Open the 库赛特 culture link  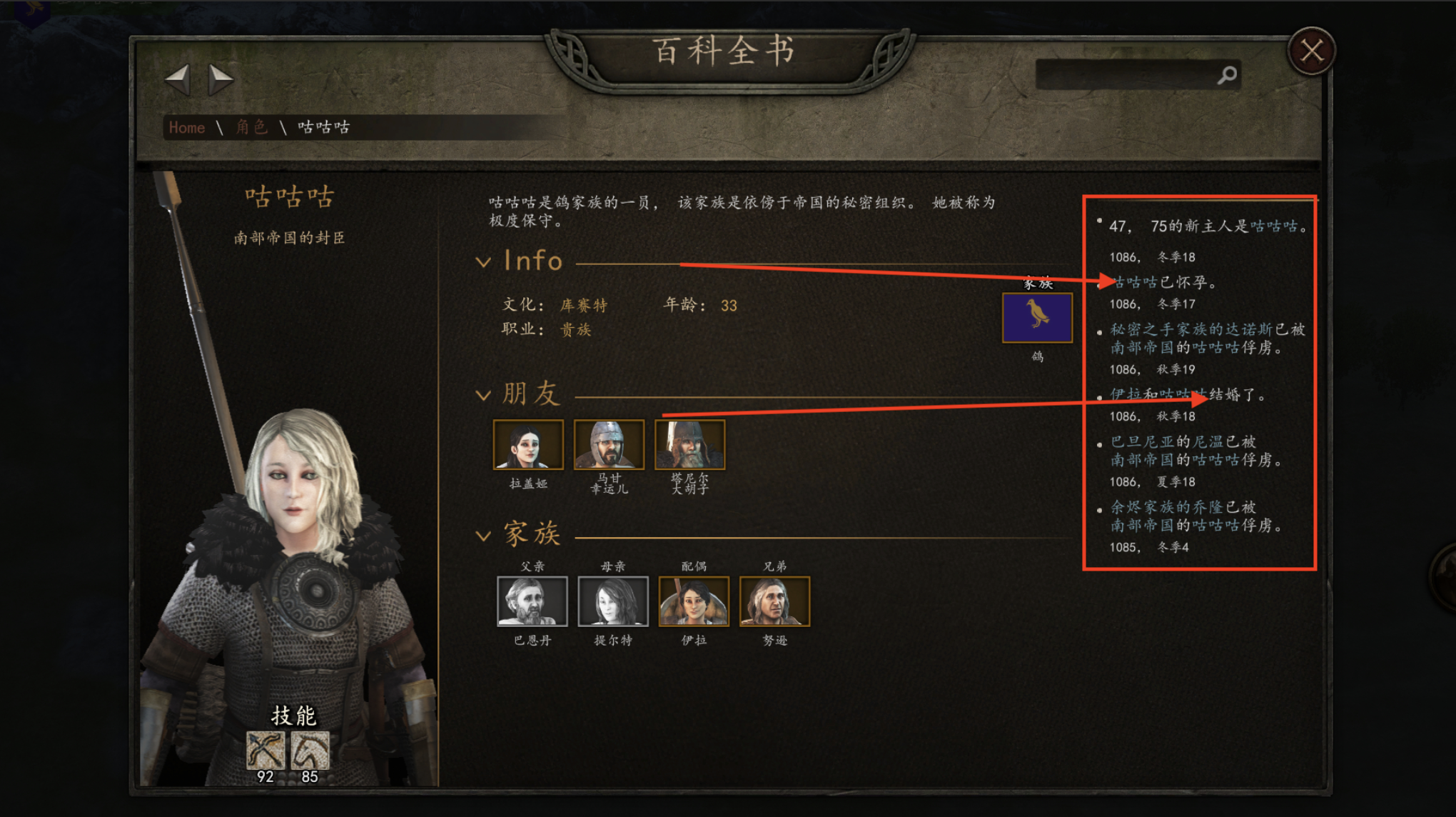[x=583, y=306]
